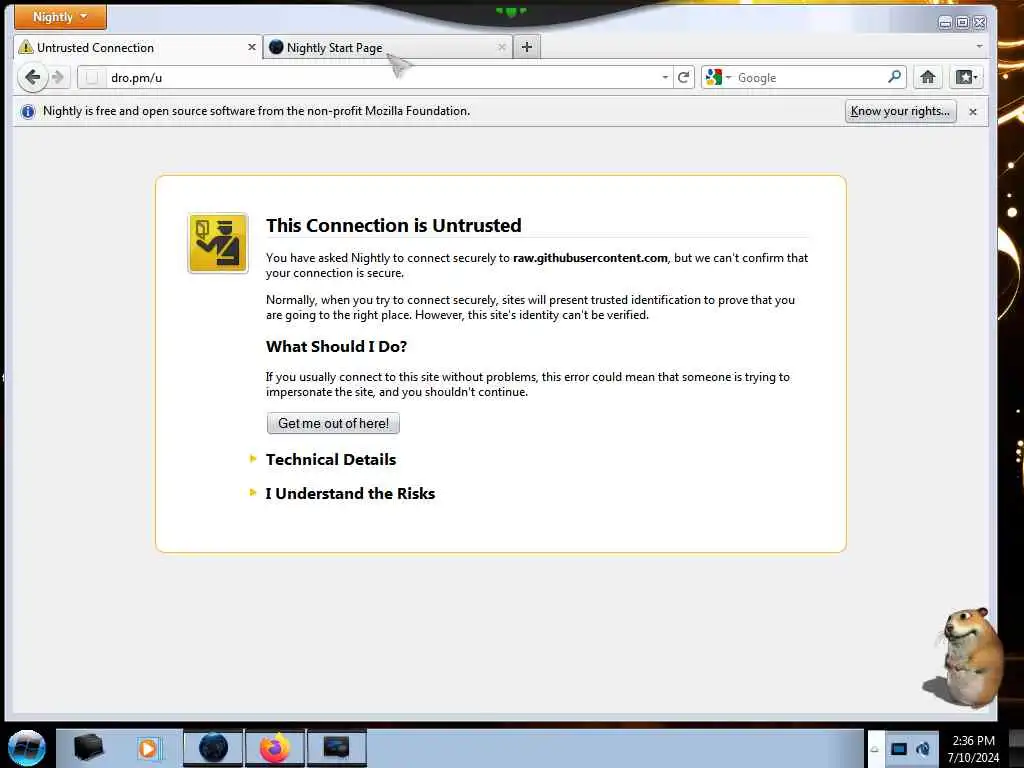Close the Untrusted Connection tab
1024x768 pixels.
click(x=251, y=47)
